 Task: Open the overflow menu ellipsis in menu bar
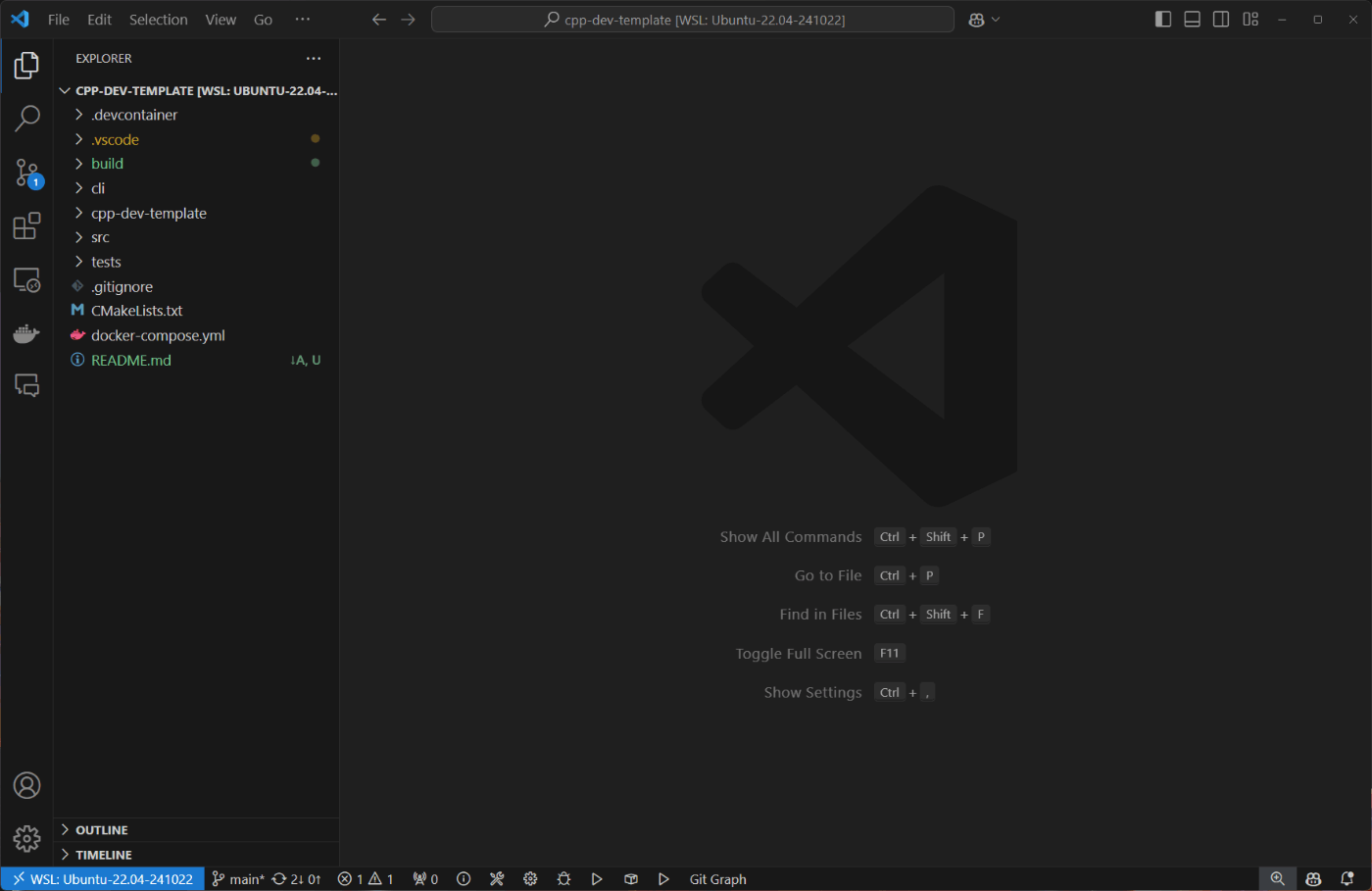303,20
